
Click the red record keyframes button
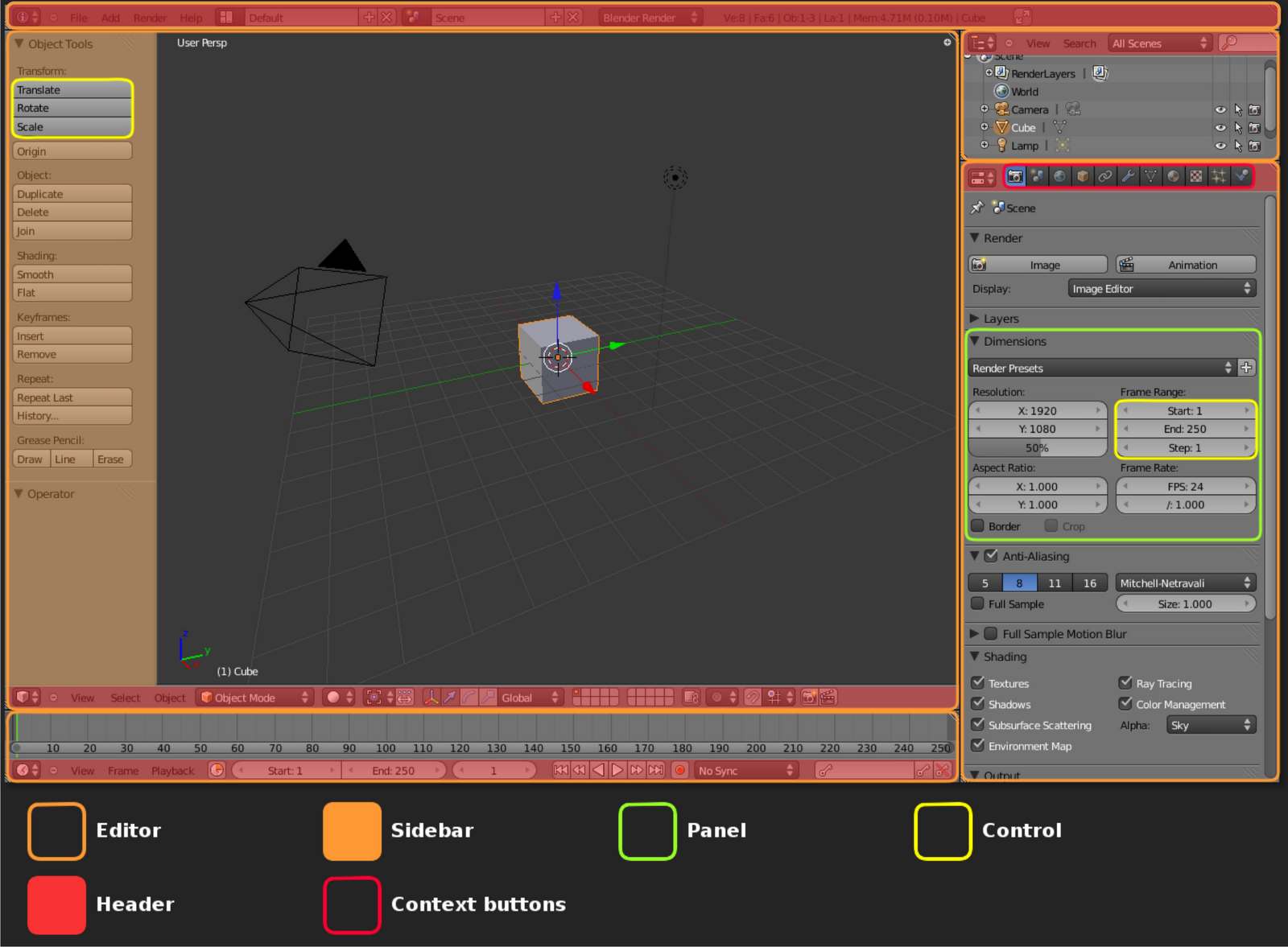(x=680, y=770)
